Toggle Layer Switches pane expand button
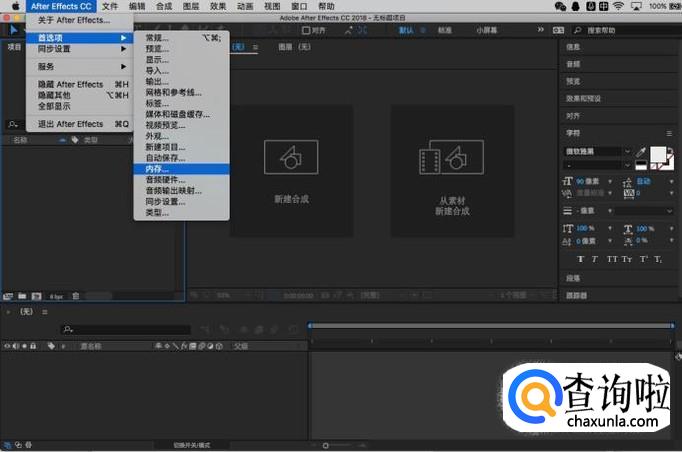The image size is (682, 452). coord(8,445)
